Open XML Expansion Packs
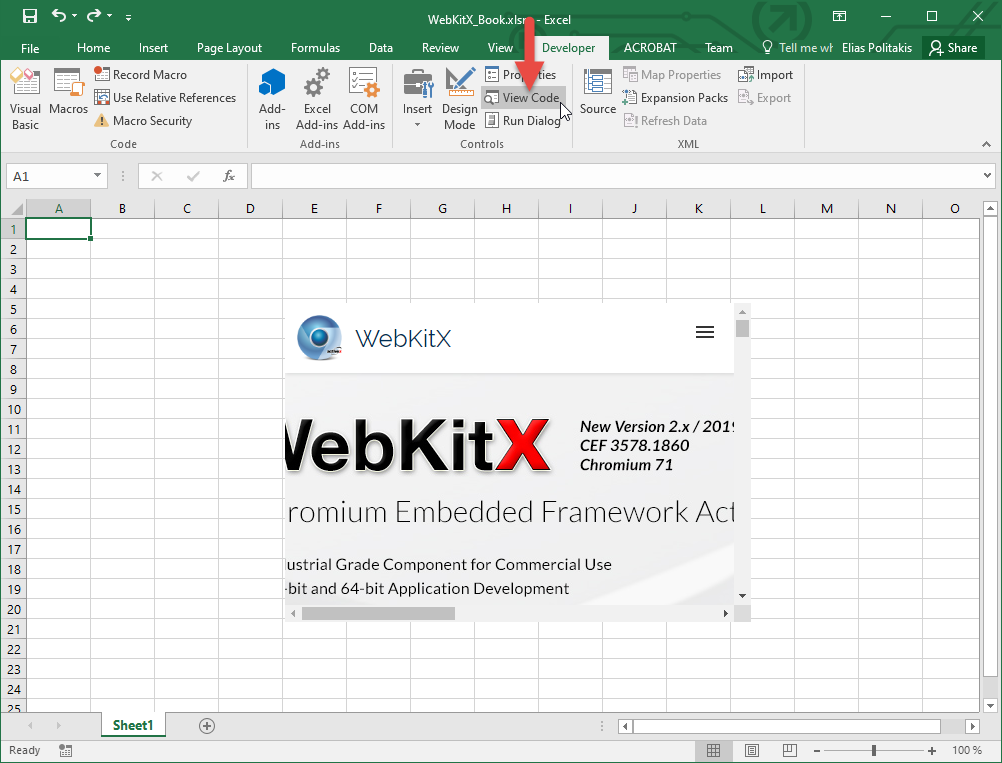Screen dimensions: 1002x763 [675, 98]
